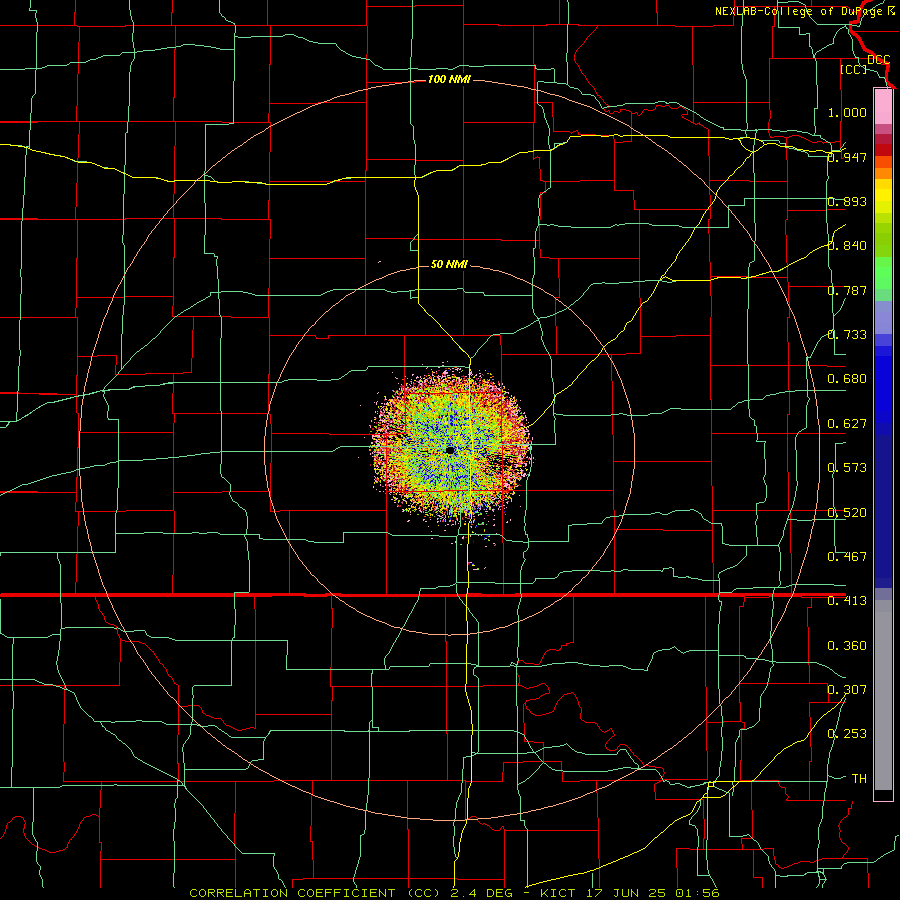Screen dimensions: 900x900
Task: Select the 0.573 legend value
Action: [847, 468]
